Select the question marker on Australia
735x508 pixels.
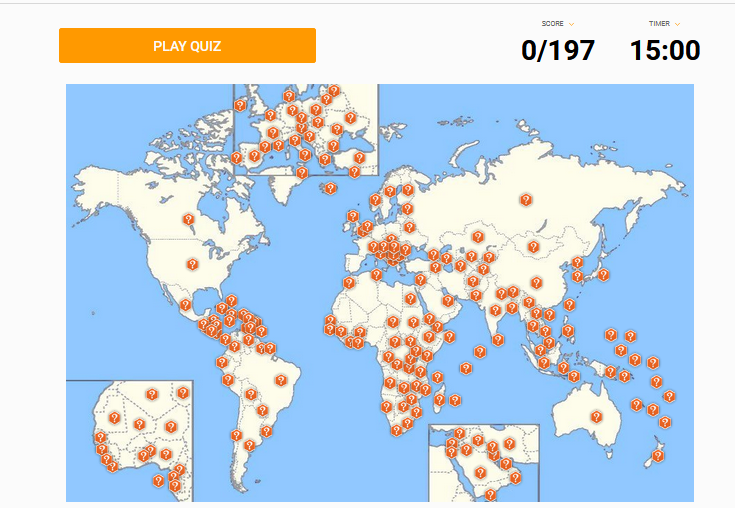point(596,416)
